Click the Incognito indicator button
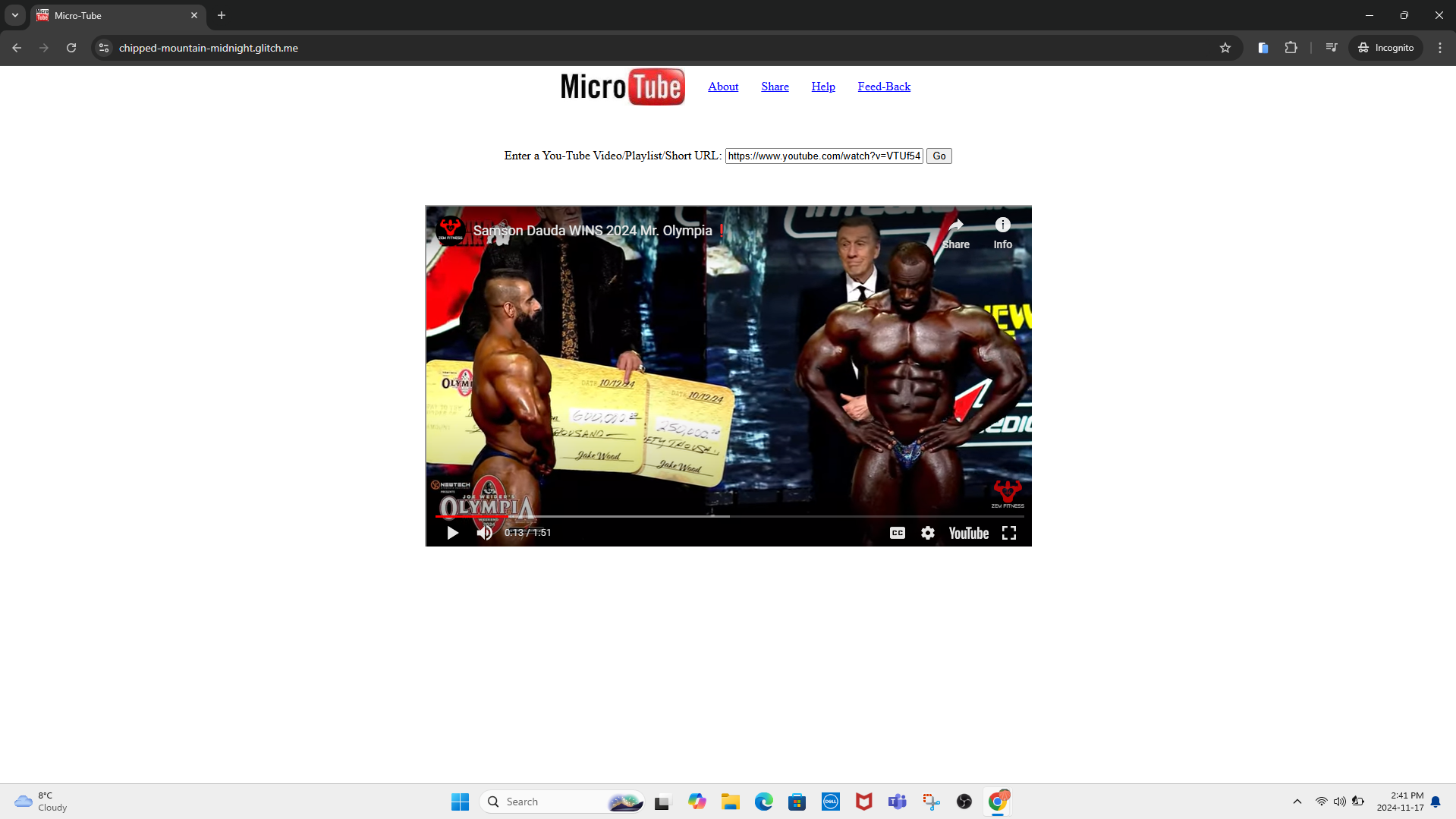The width and height of the screenshot is (1456, 819). pyautogui.click(x=1386, y=48)
